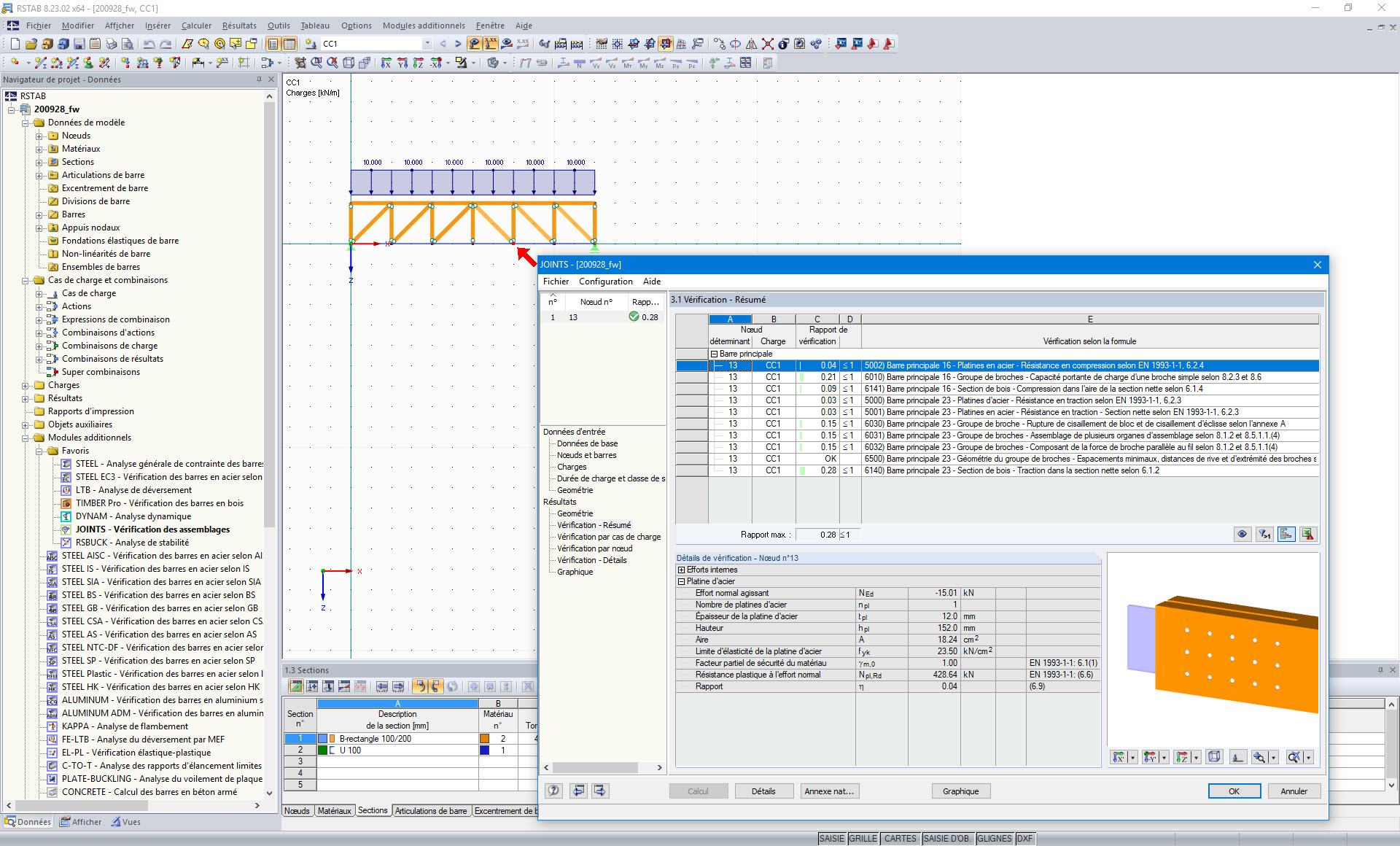Click the Excel export icon in results table
The height and width of the screenshot is (846, 1400).
[1307, 535]
